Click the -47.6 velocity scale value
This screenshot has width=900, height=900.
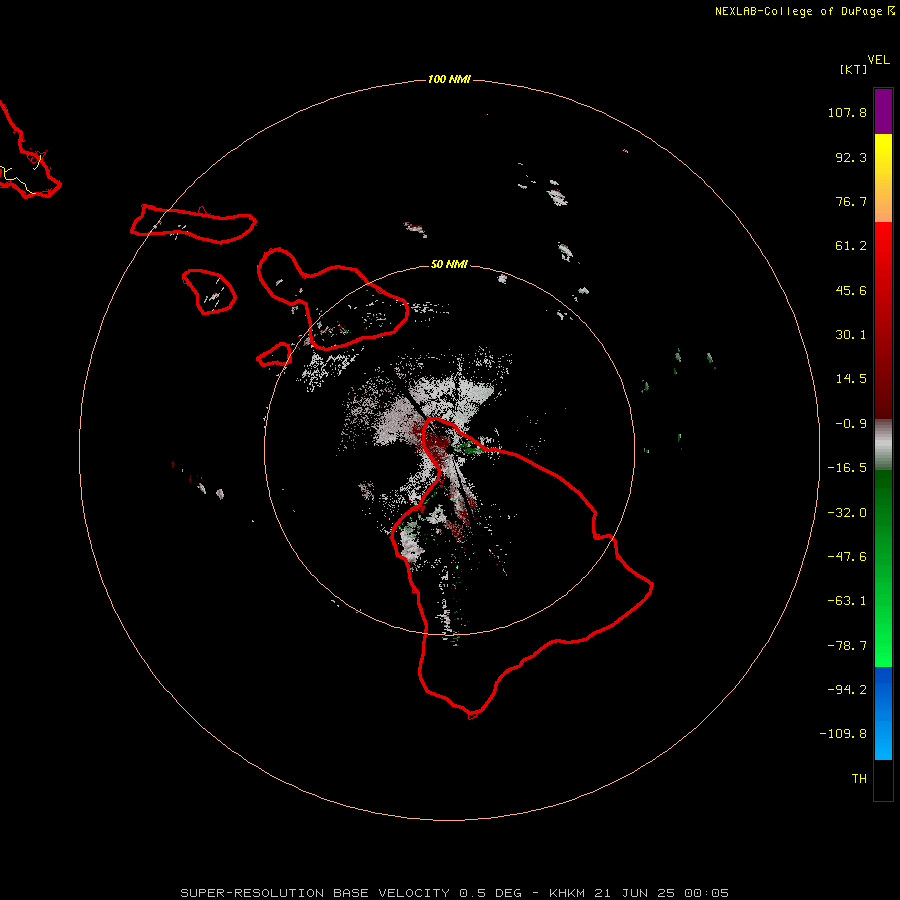click(847, 557)
